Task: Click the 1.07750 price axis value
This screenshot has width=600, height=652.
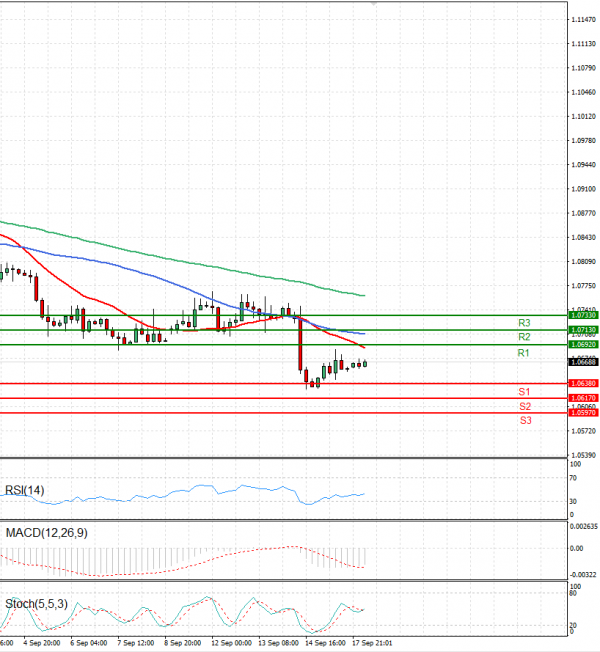Action: pyautogui.click(x=583, y=286)
